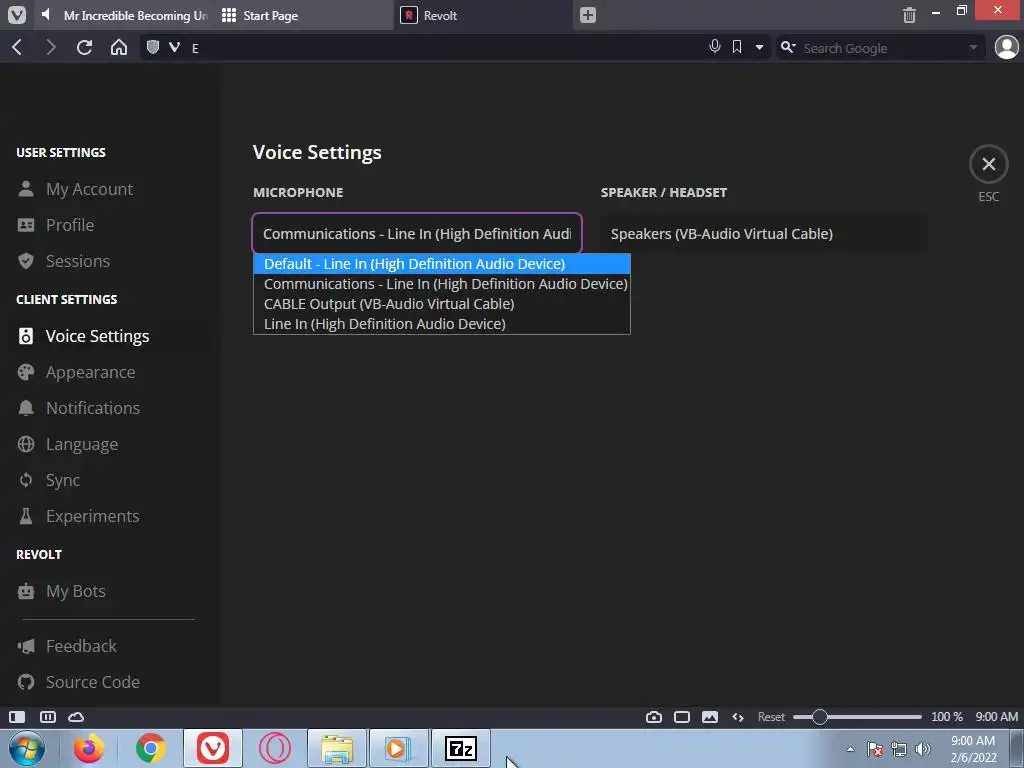Close settings with the ESC X button
This screenshot has height=768, width=1024.
(988, 164)
